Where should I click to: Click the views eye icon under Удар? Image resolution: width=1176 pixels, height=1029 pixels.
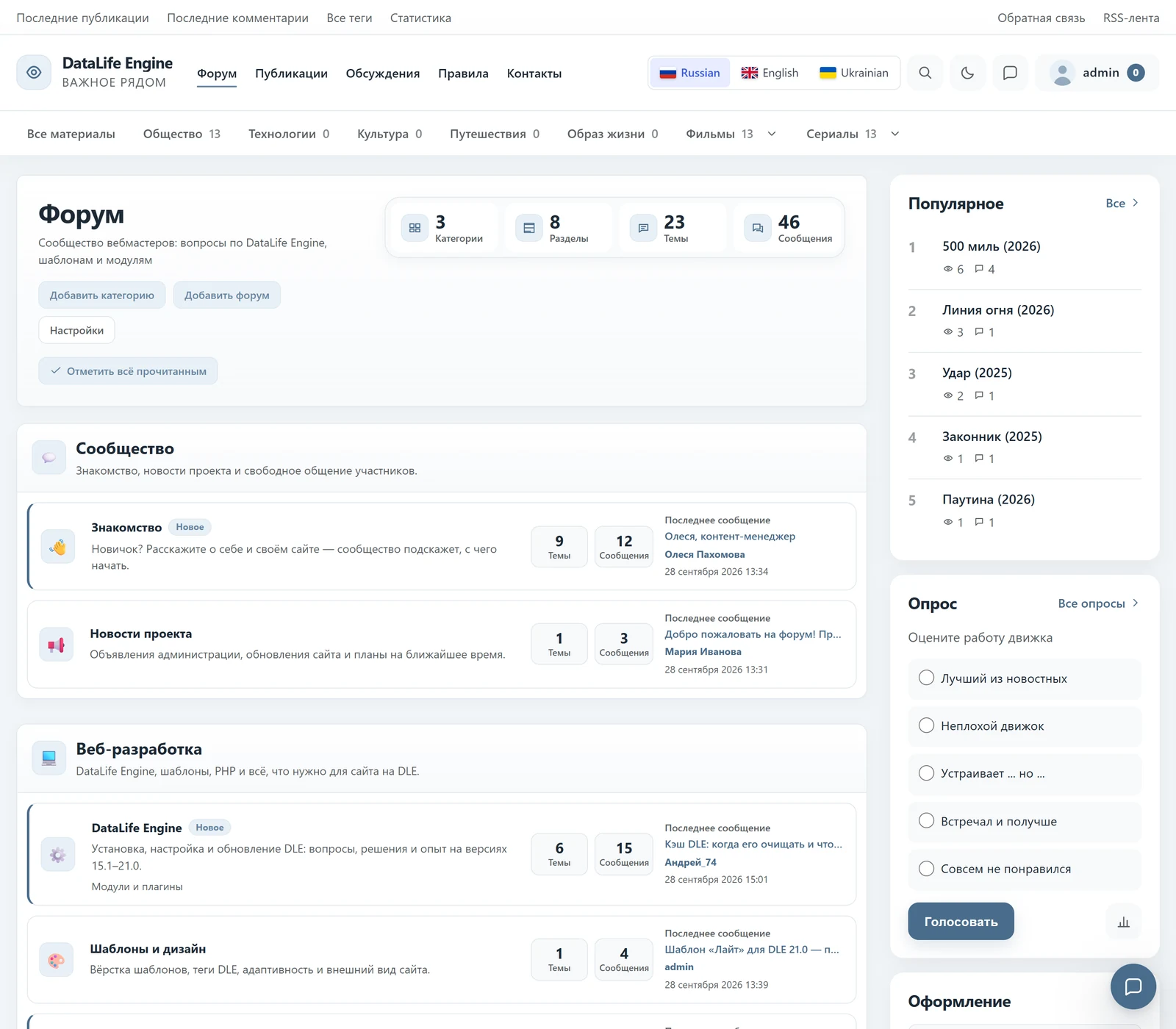pos(948,395)
